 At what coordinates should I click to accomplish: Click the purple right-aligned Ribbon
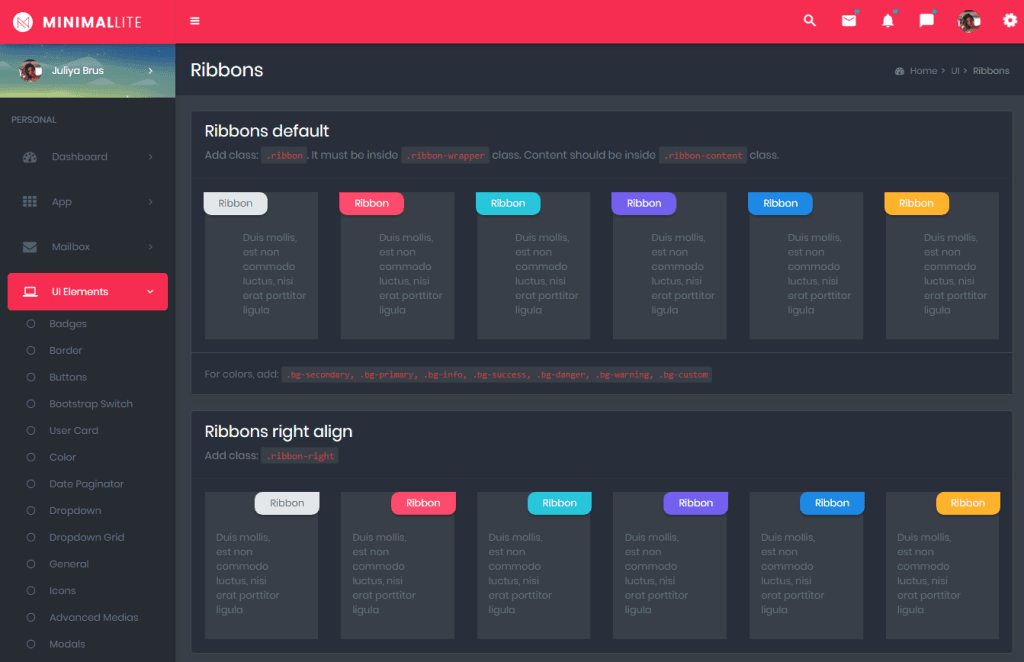(696, 503)
